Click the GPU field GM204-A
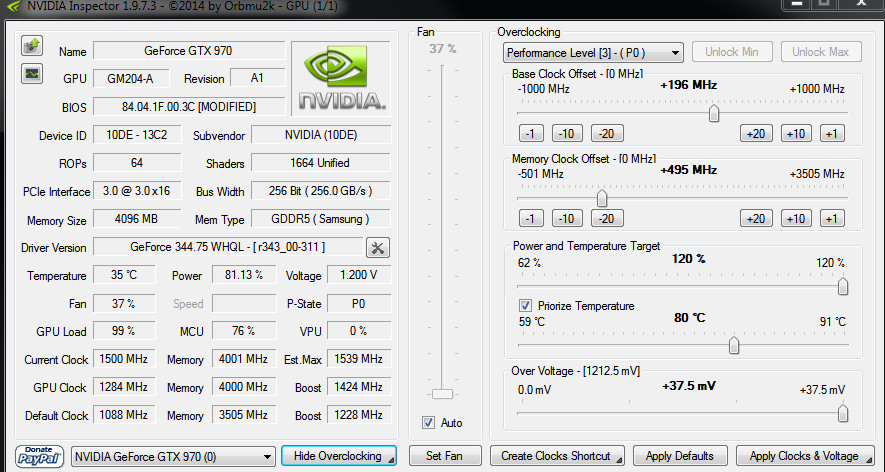Screen dimensions: 885x472 point(130,78)
